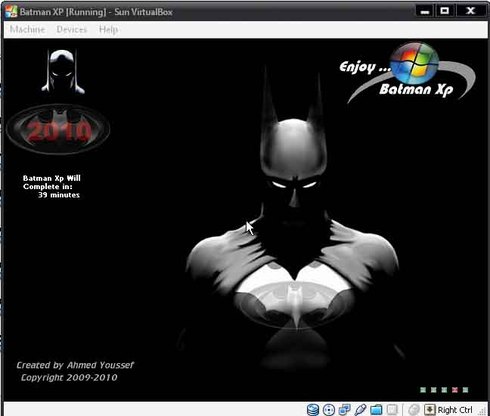Close the Batman XP VirtualBox window
Image resolution: width=490 pixels, height=416 pixels.
tap(471, 11)
